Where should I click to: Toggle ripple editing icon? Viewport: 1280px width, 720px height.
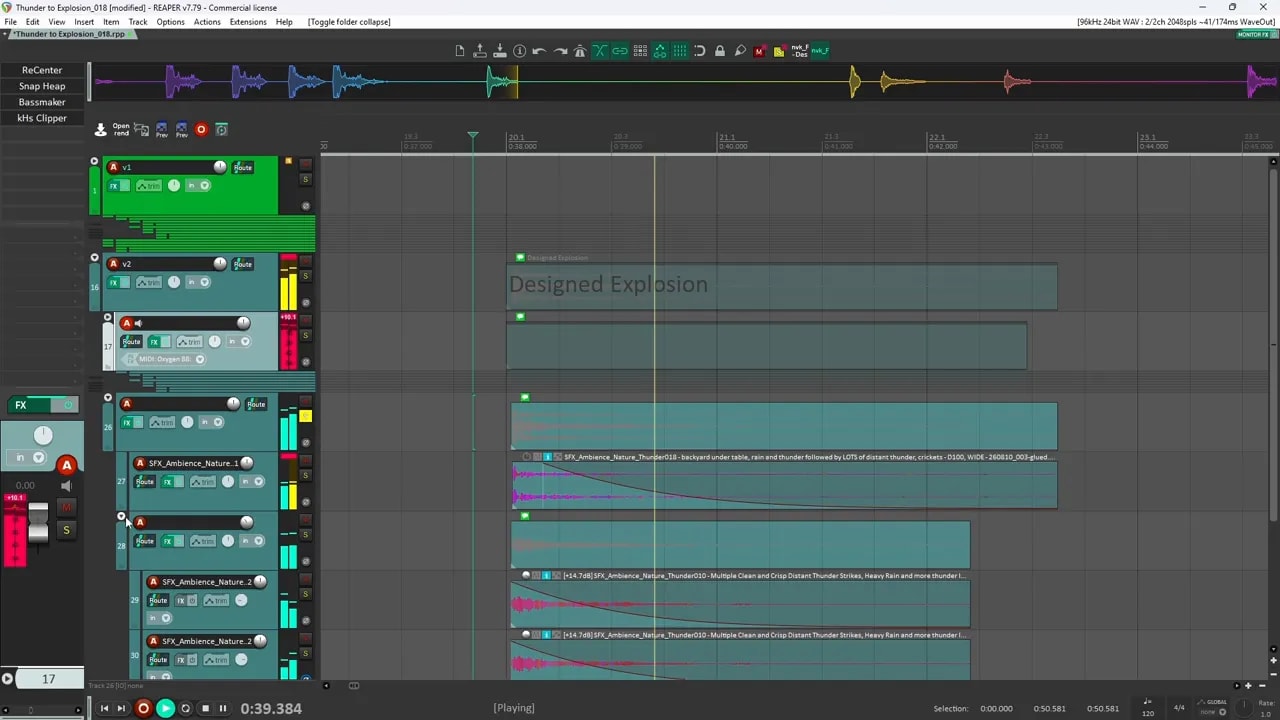640,51
